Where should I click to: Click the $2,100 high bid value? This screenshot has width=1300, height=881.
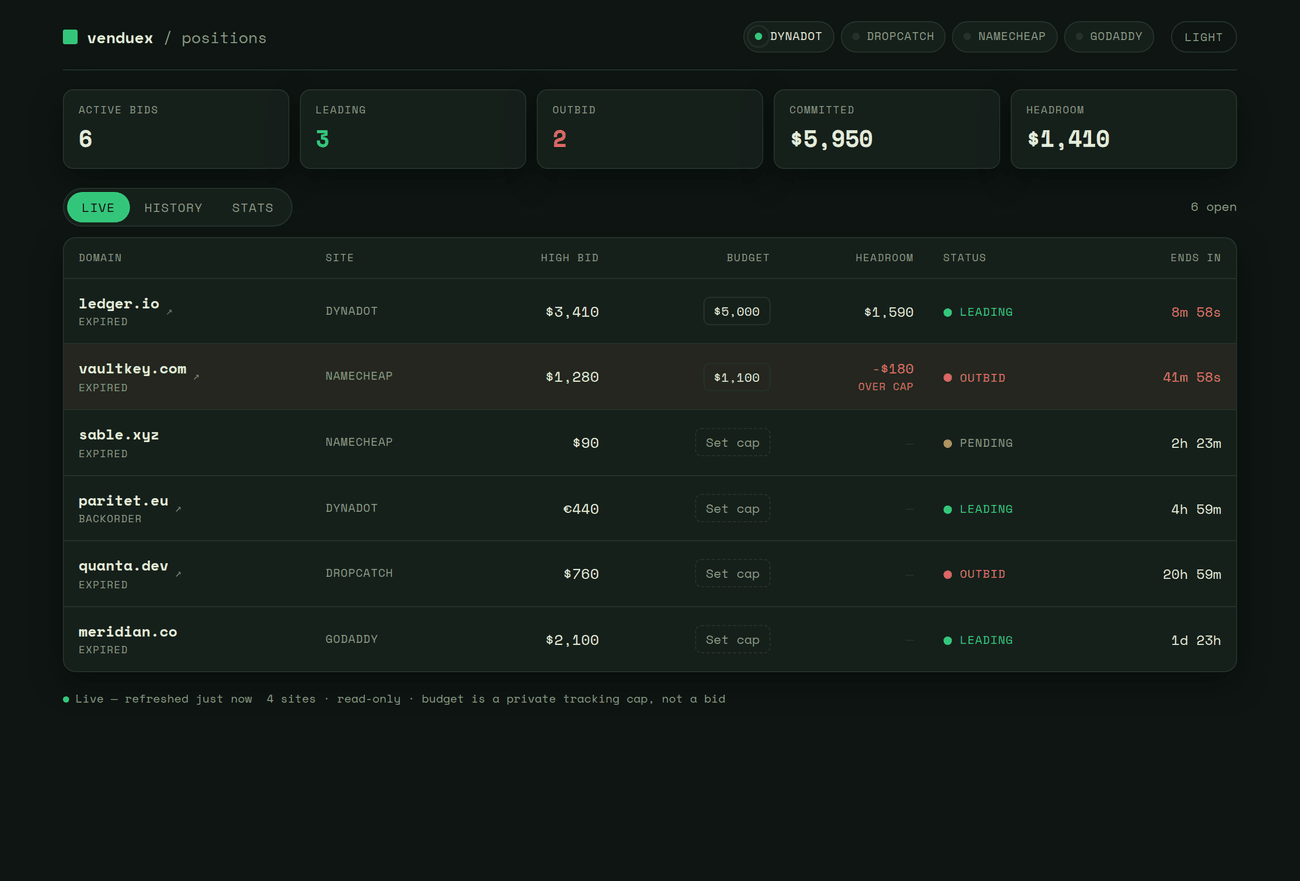point(572,640)
